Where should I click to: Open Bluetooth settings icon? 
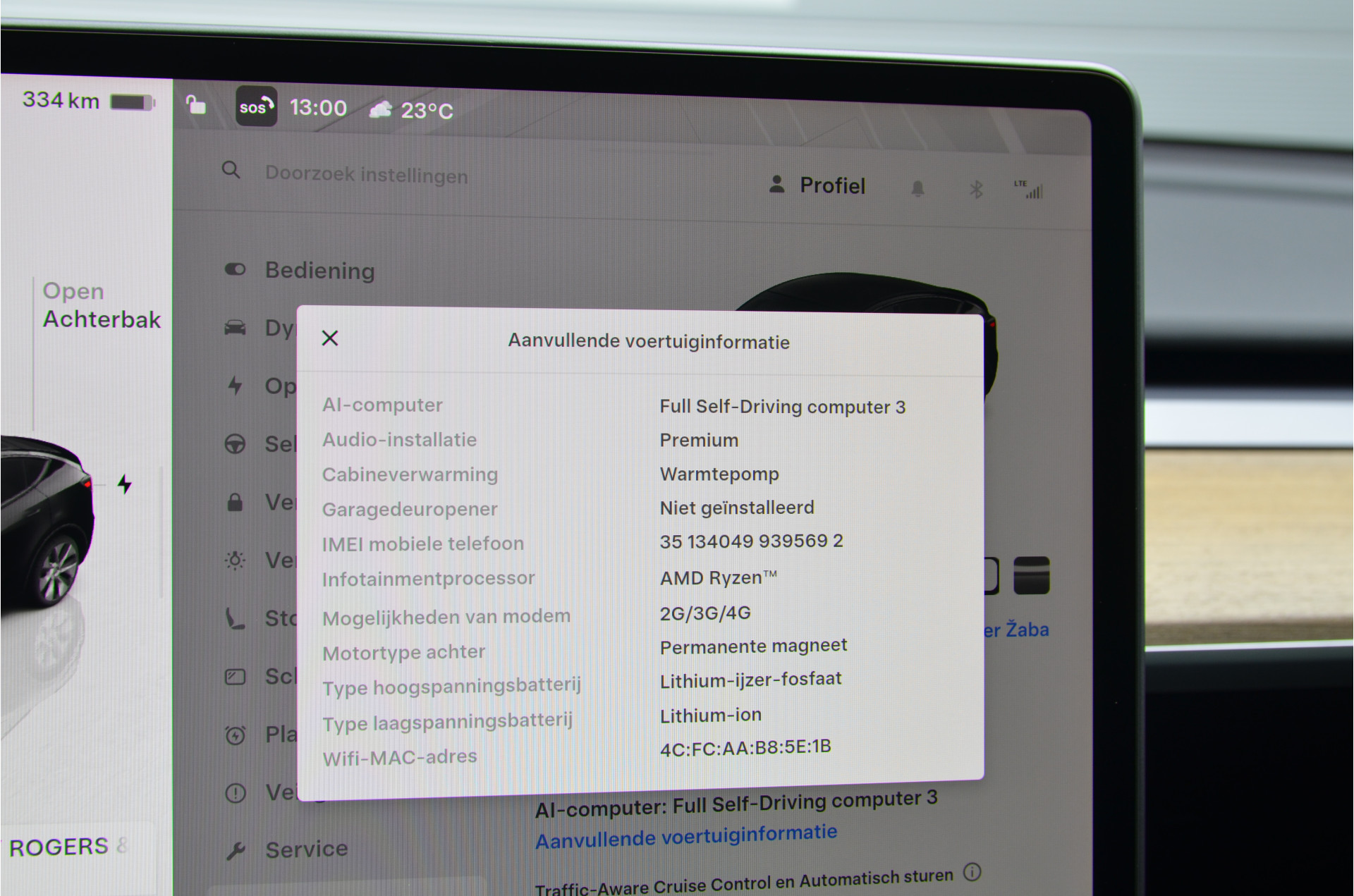click(976, 189)
